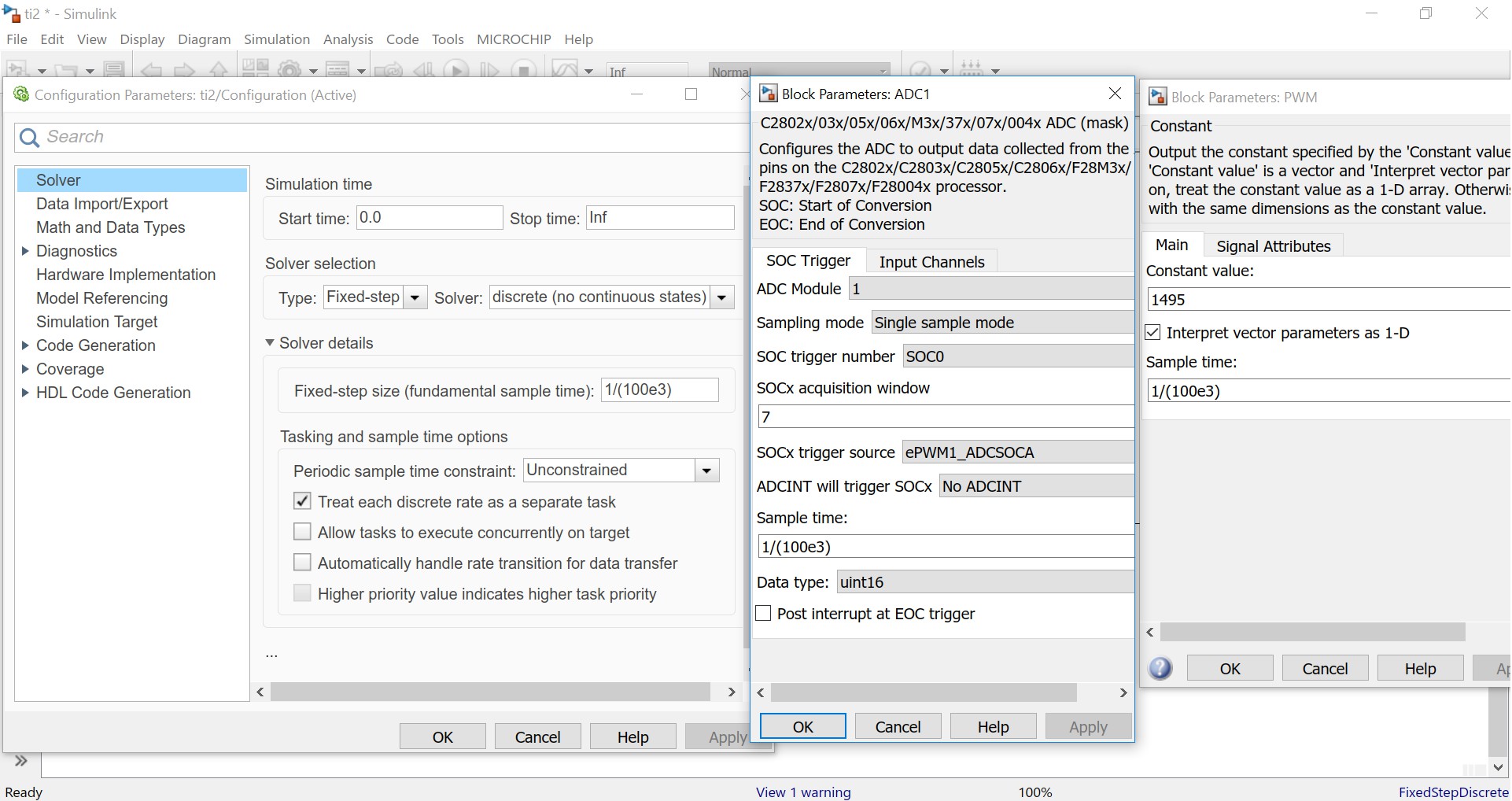Viewport: 1512px width, 801px height.
Task: Click the Model Advisor checkmark toolbar icon
Action: pyautogui.click(x=920, y=70)
